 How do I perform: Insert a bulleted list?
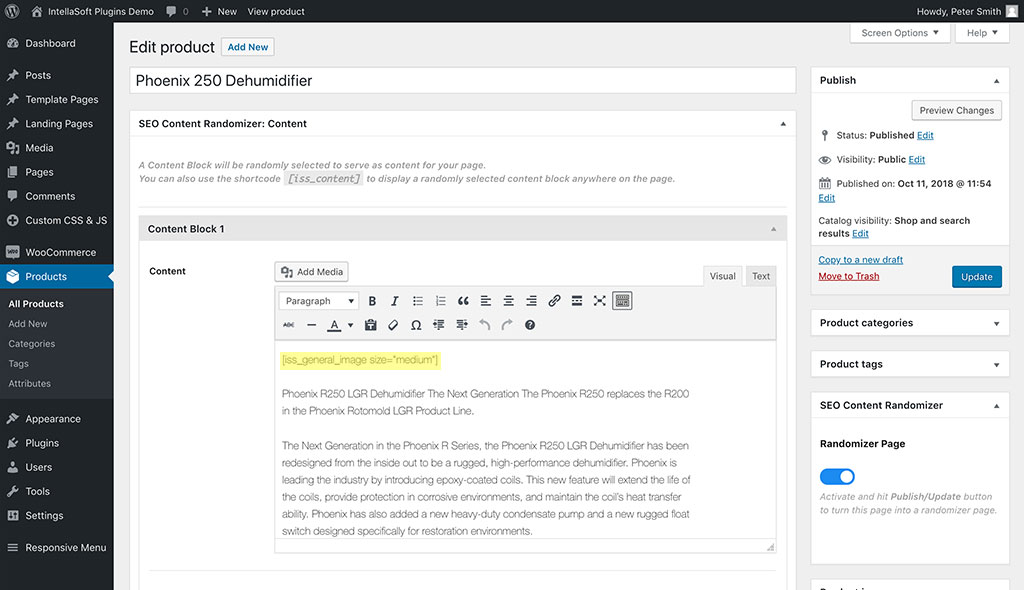pyautogui.click(x=417, y=301)
